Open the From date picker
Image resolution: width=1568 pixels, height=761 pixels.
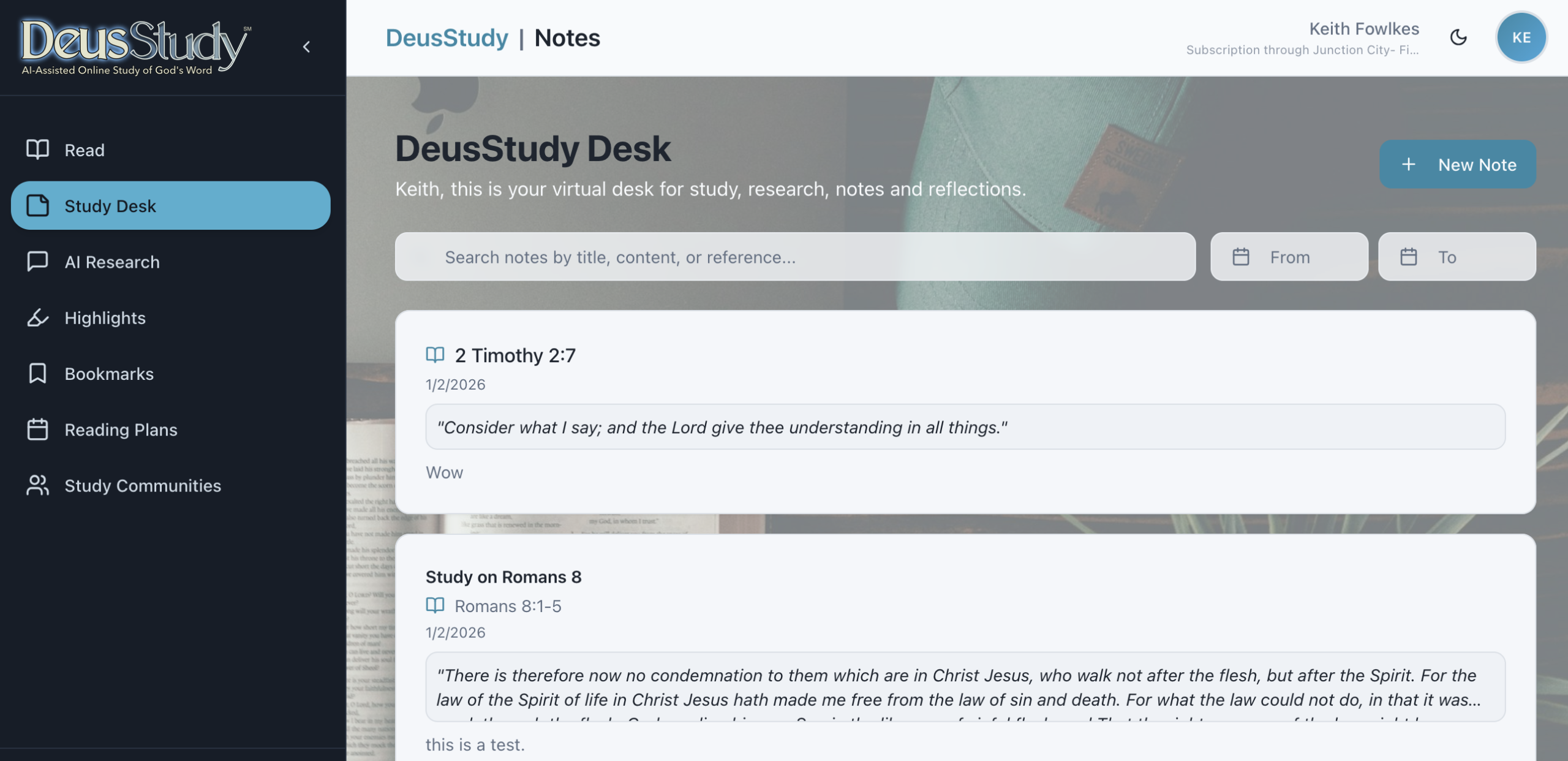click(x=1289, y=257)
